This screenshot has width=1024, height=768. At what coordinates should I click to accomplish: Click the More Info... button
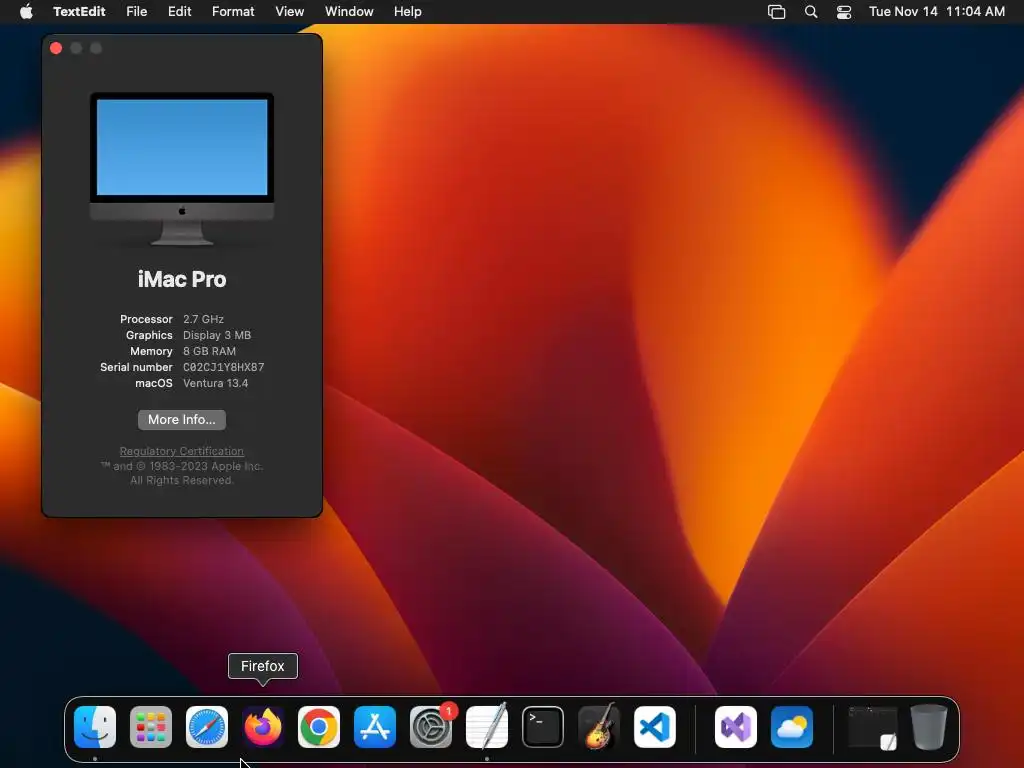182,420
